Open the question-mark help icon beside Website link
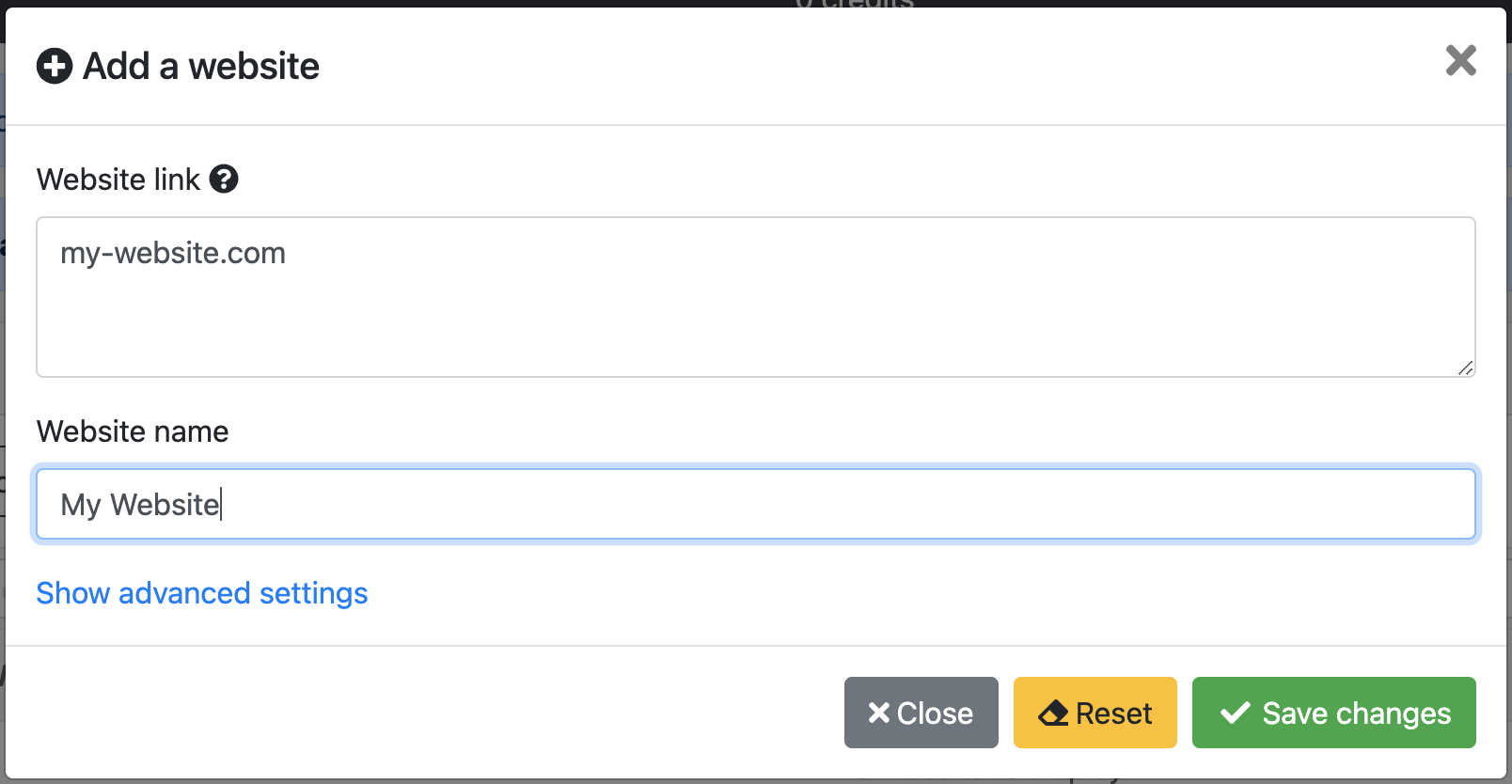The width and height of the screenshot is (1512, 784). pos(224,179)
